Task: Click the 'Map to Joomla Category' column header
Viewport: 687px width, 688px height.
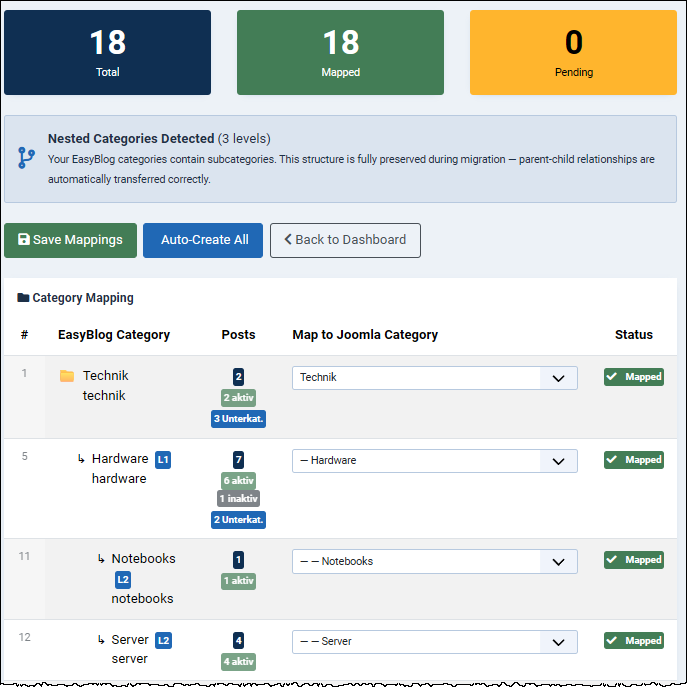Action: 365,335
